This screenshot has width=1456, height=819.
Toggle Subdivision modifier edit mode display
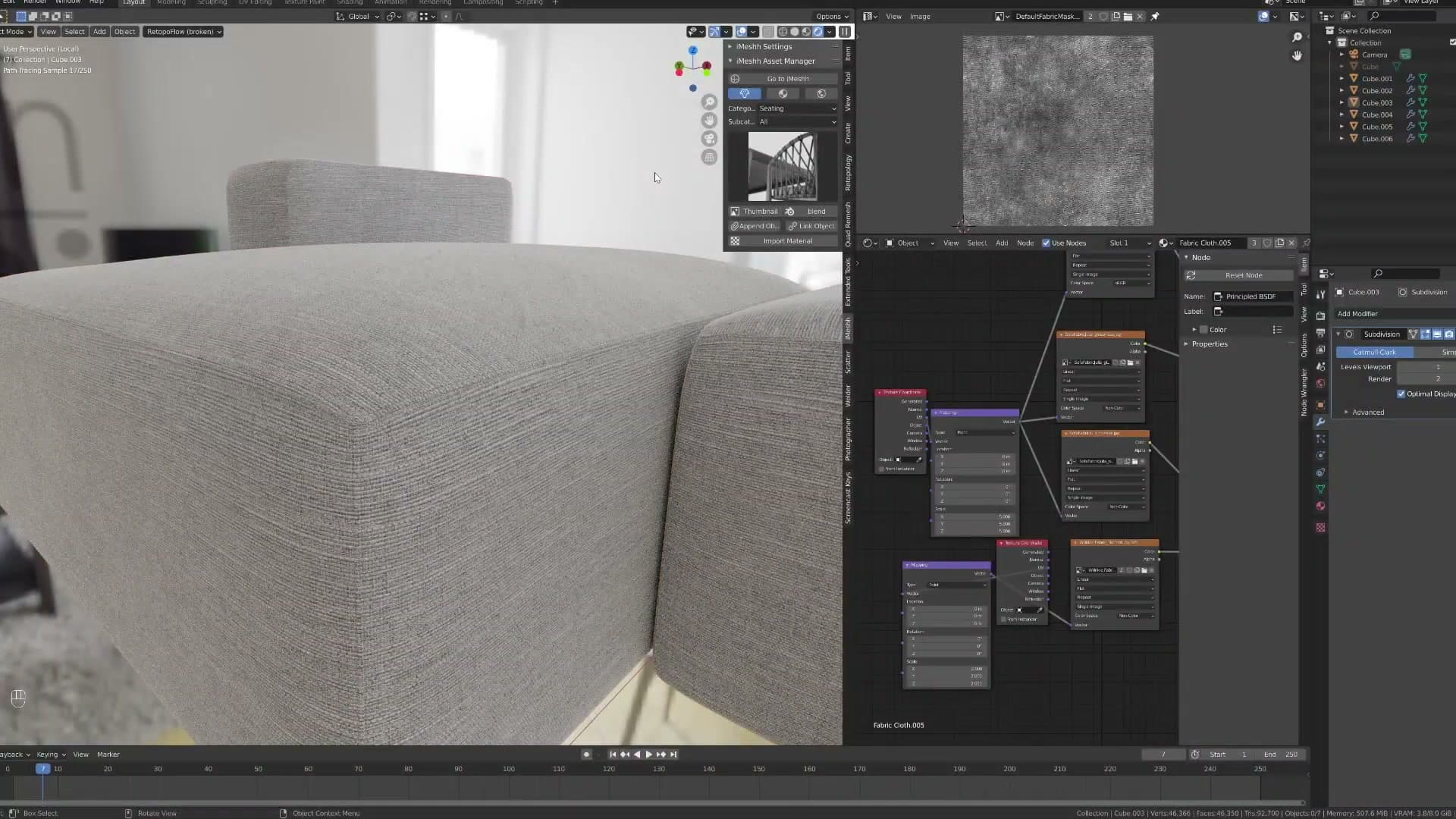(x=1425, y=334)
